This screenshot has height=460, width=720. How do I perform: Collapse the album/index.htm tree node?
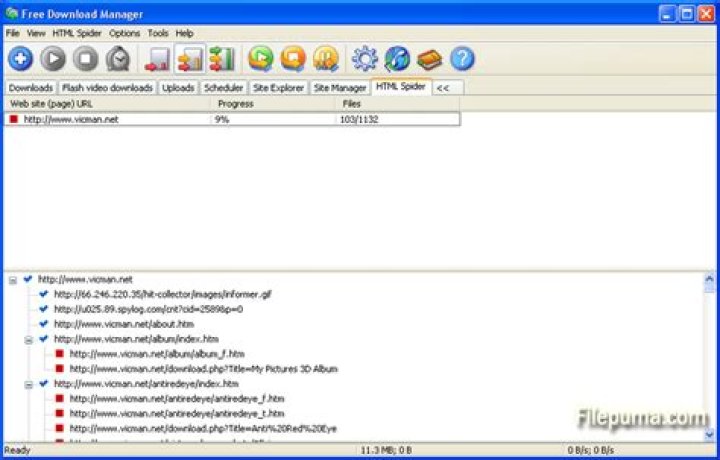(x=28, y=340)
